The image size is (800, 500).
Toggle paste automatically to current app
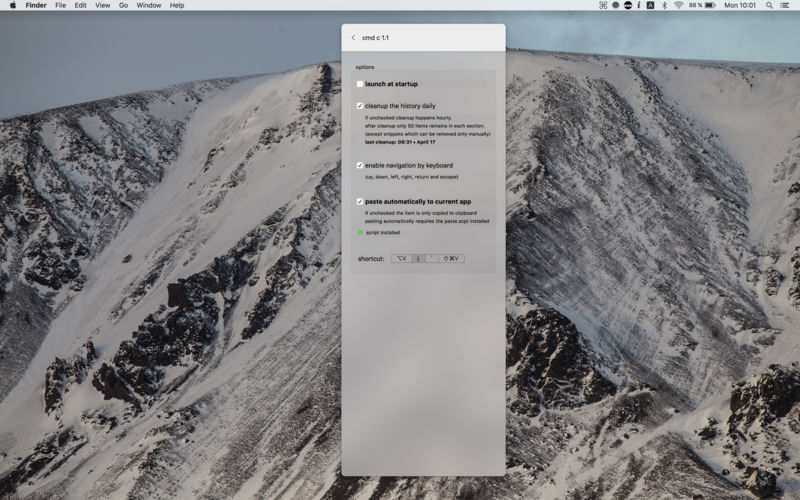tap(360, 201)
